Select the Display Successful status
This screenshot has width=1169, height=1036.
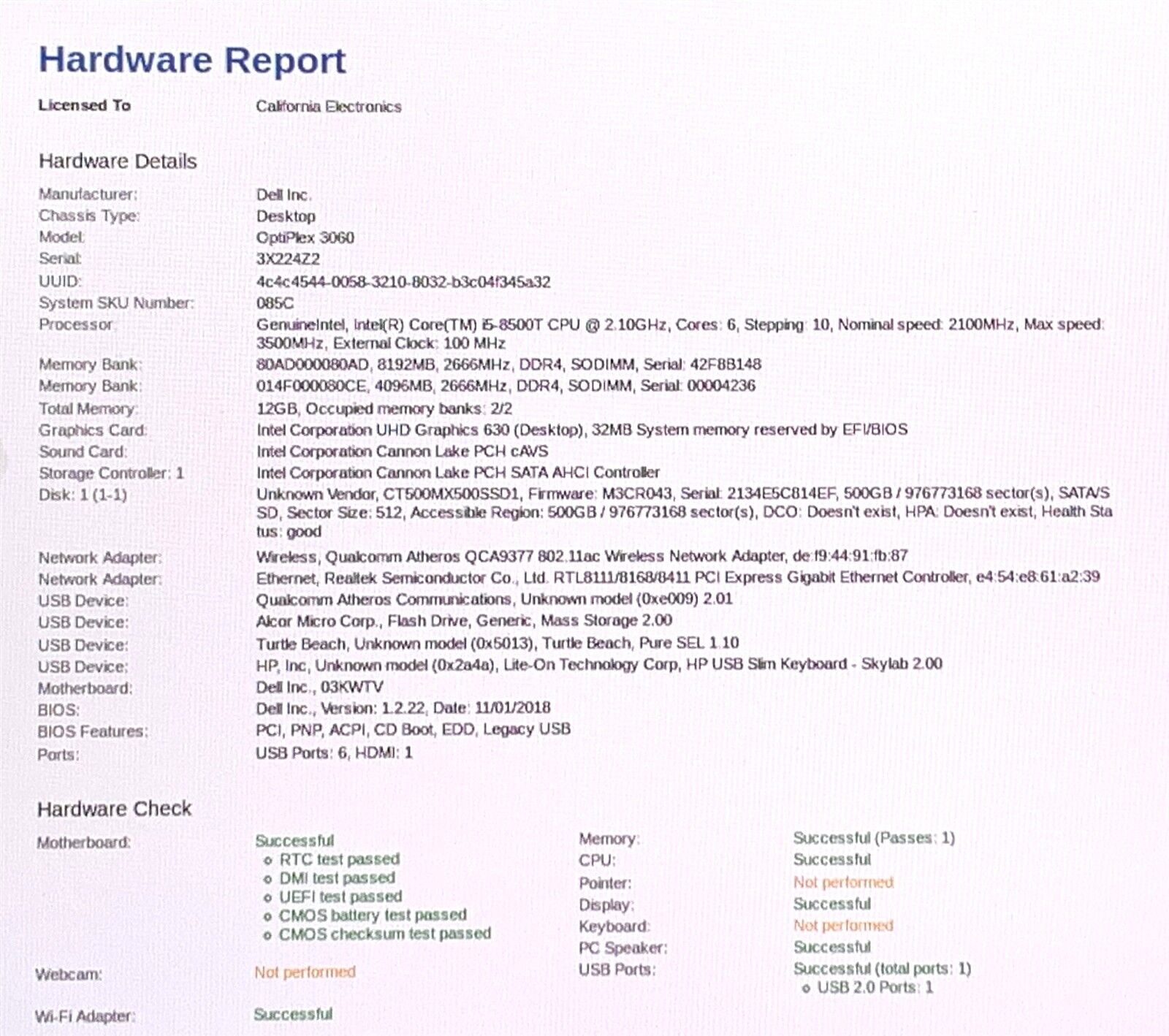[832, 904]
